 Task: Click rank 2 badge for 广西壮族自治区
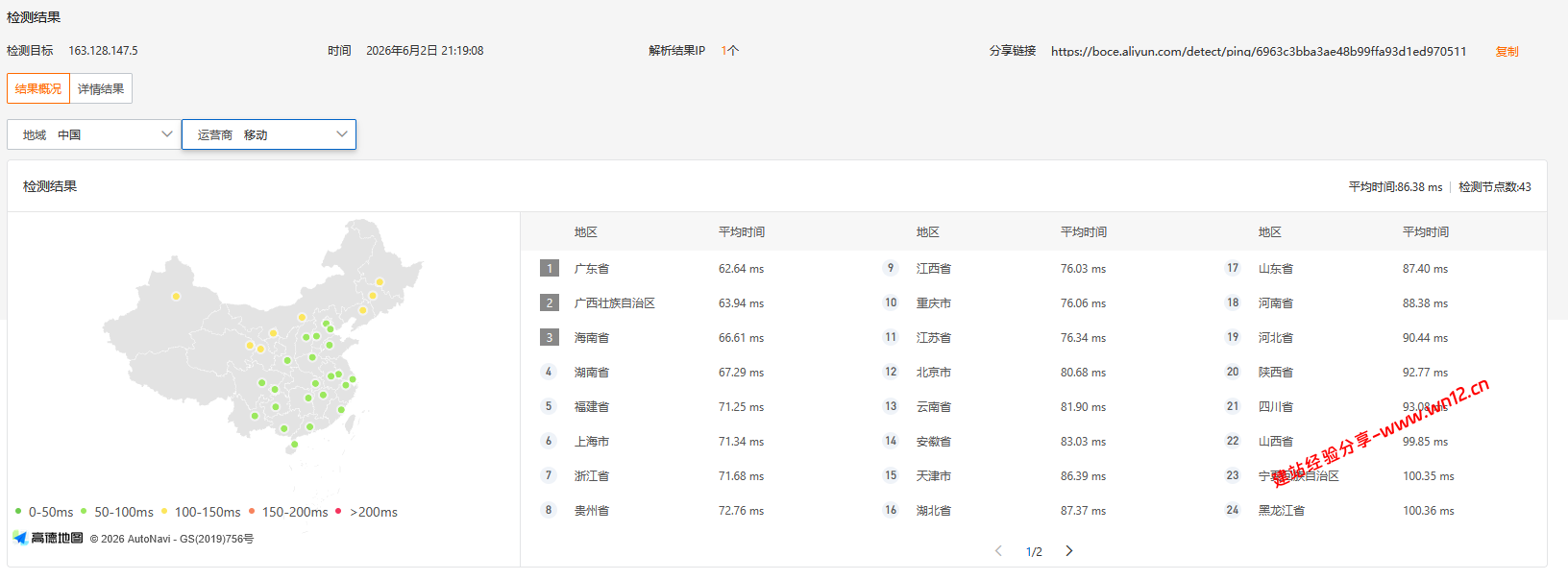pos(550,302)
